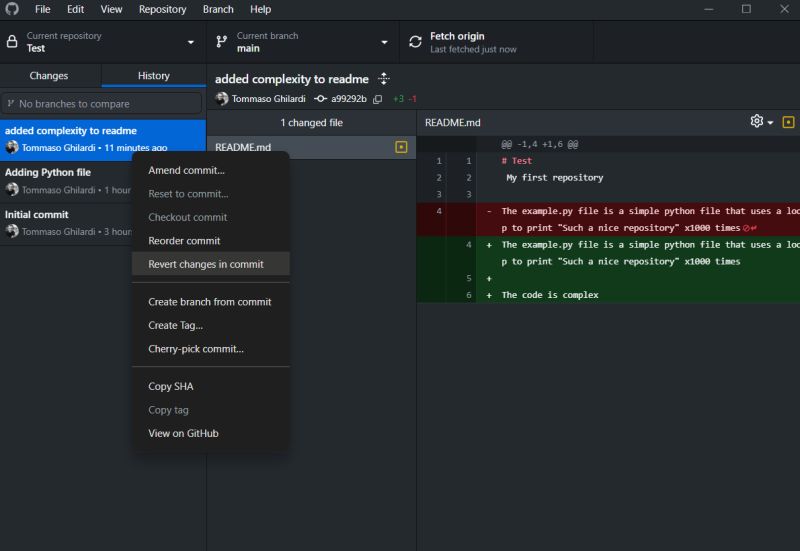Click the repository lock icon
Screen dimensions: 800x551
click(x=12, y=42)
